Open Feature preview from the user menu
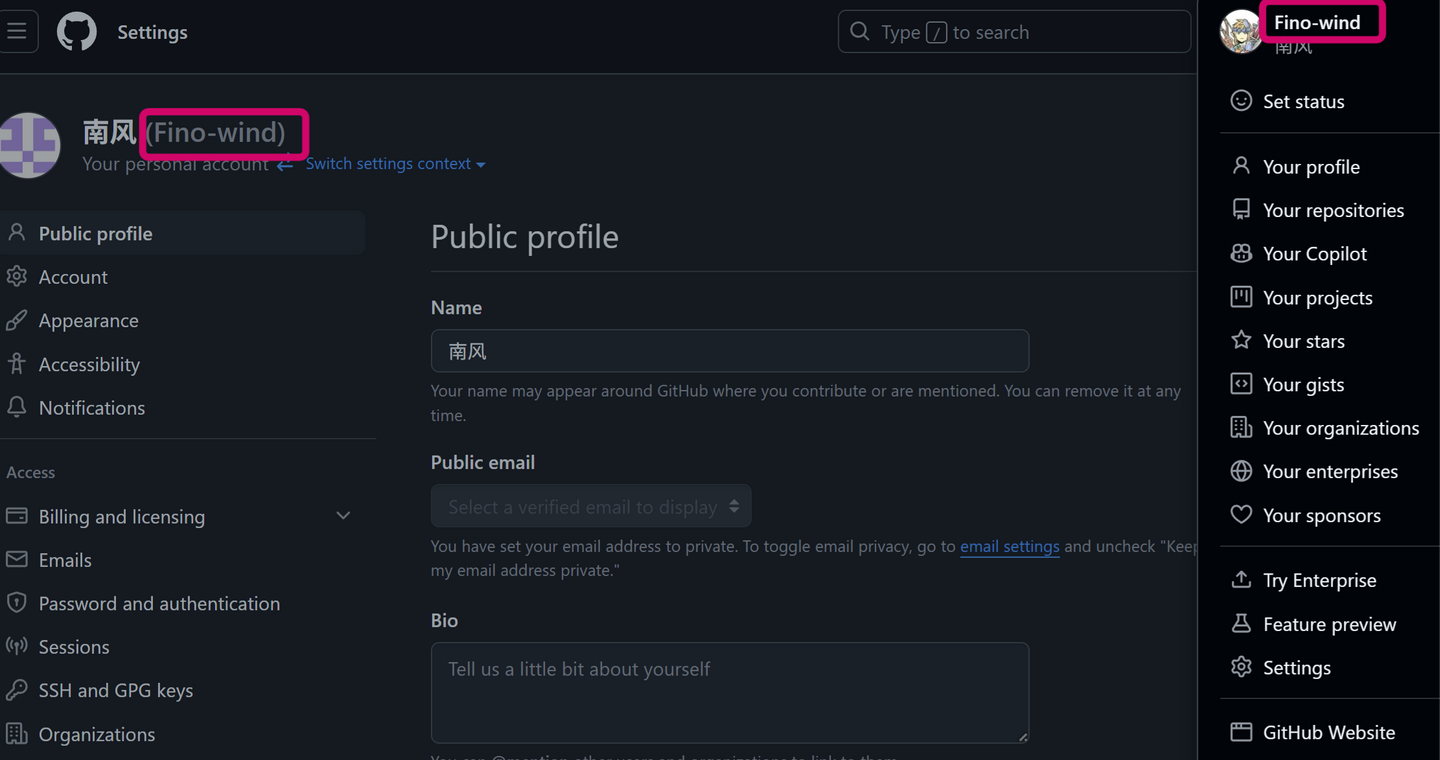Image resolution: width=1440 pixels, height=760 pixels. 1330,624
